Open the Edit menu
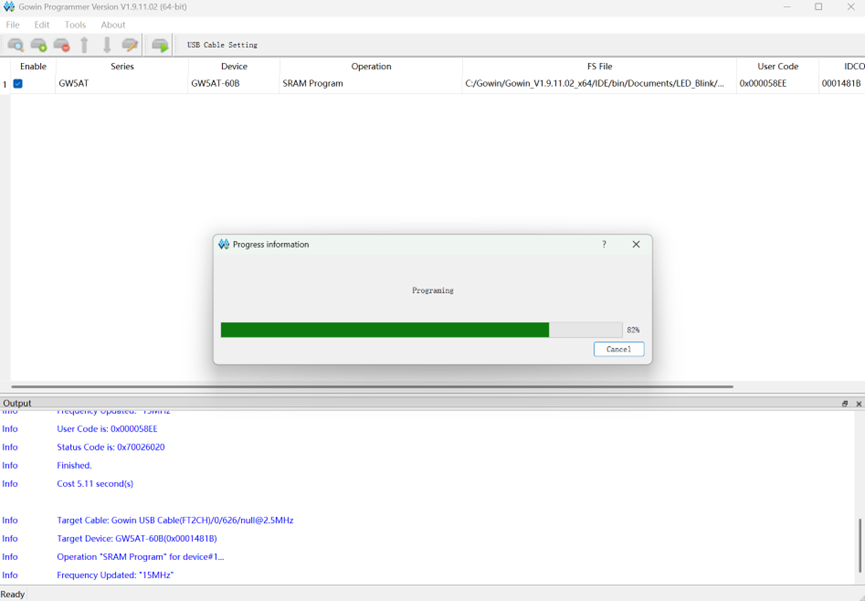Image resolution: width=865 pixels, height=601 pixels. [42, 25]
